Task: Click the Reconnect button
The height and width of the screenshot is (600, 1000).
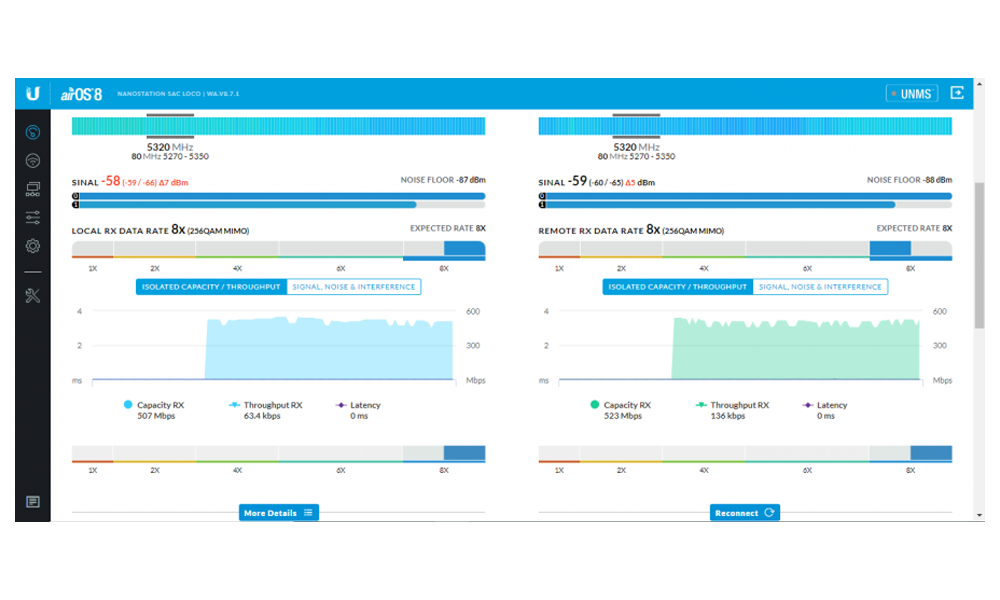Action: pyautogui.click(x=744, y=513)
